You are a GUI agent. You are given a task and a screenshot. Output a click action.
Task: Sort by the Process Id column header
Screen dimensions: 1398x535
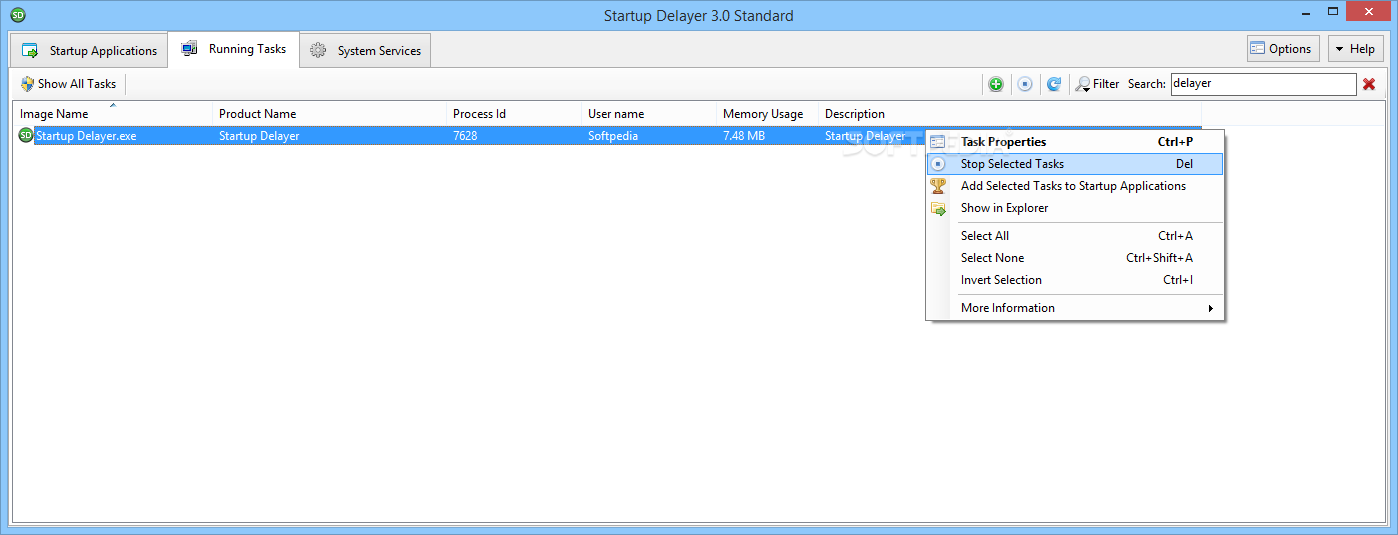[x=514, y=114]
